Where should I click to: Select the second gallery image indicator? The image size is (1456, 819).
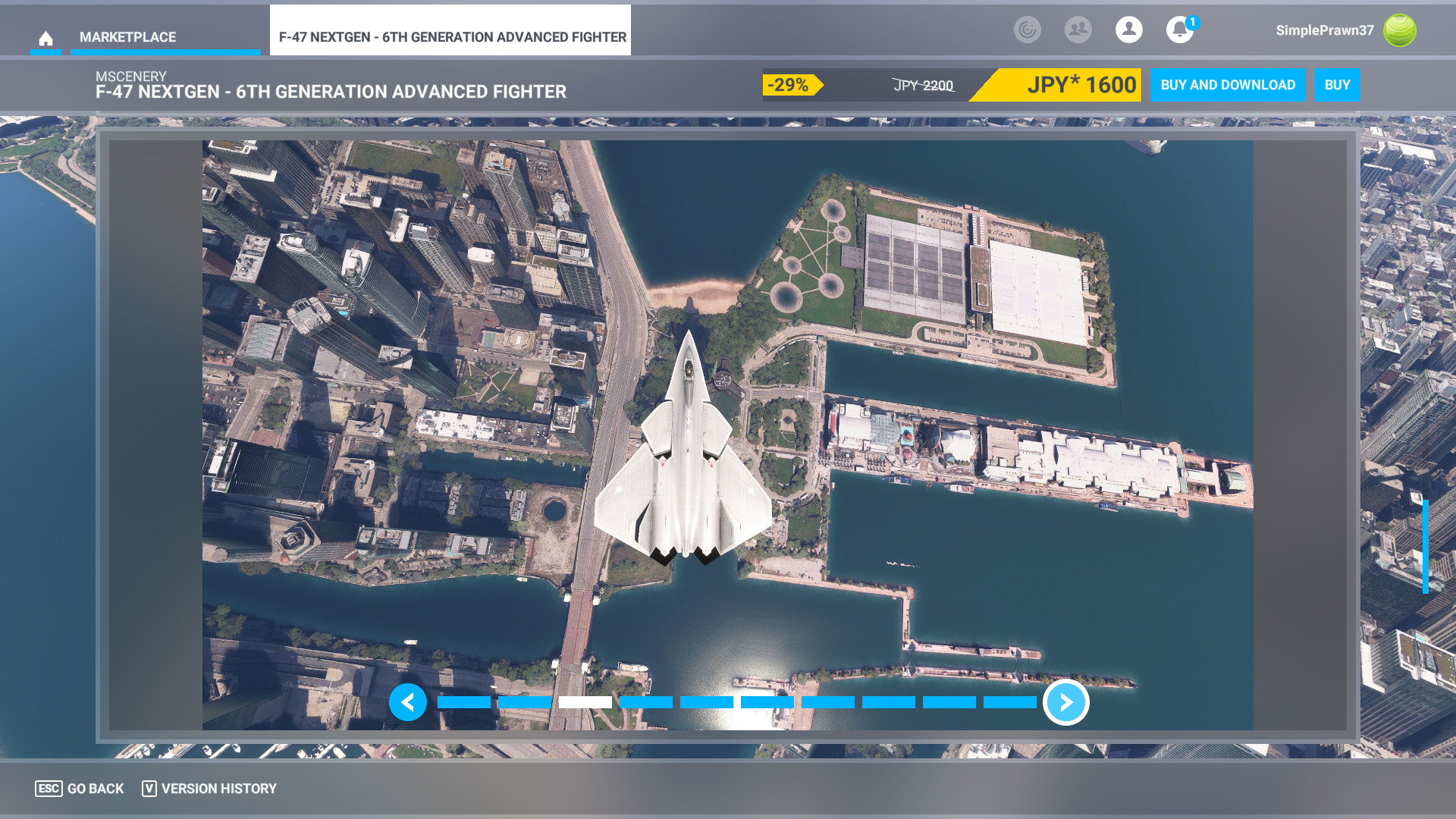click(x=524, y=702)
